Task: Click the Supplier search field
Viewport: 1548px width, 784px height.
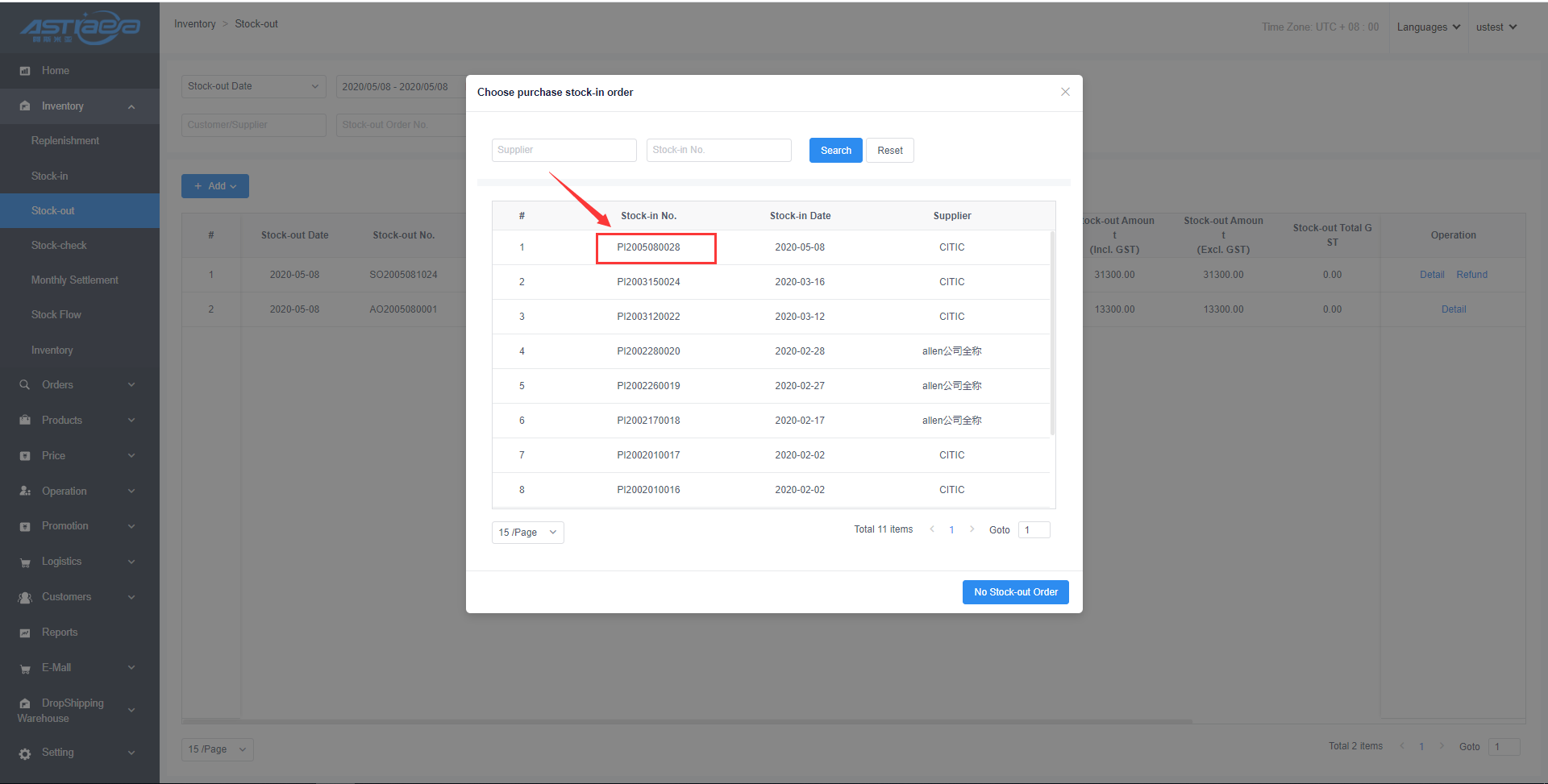Action: click(564, 151)
